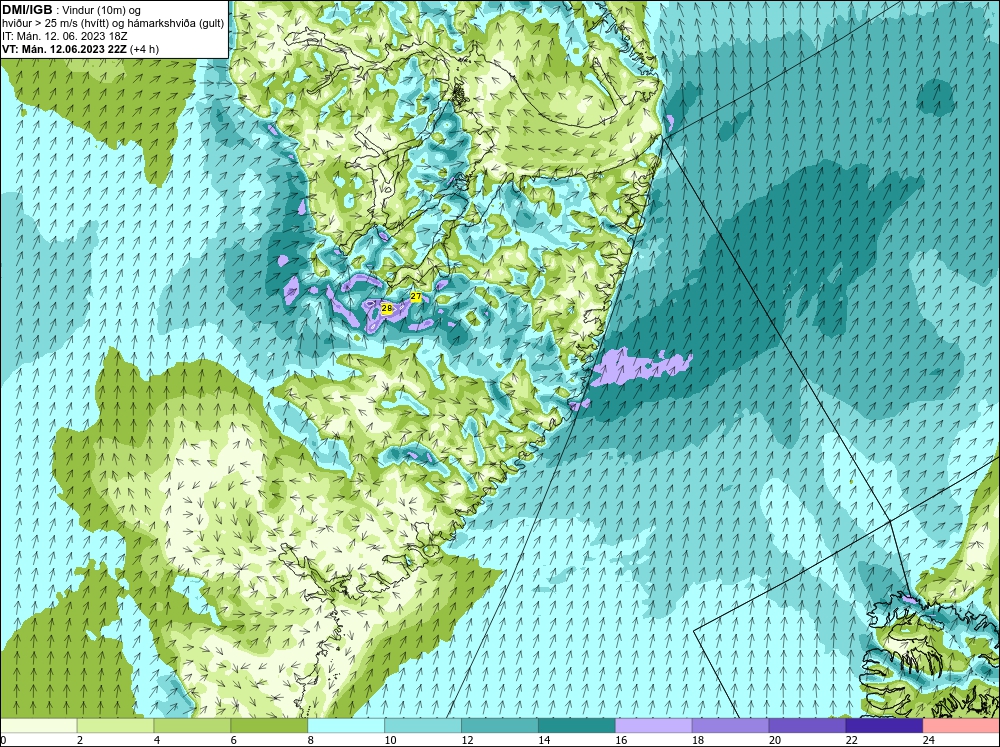Click the legend swatch for 8–10 m/s
1000x747 pixels.
click(346, 726)
